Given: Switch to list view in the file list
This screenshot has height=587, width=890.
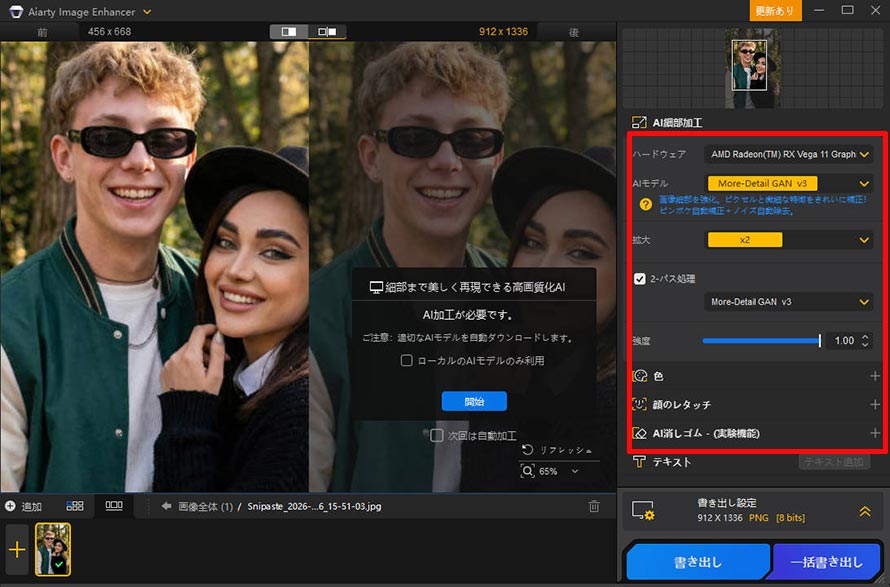Looking at the screenshot, I should click(113, 506).
